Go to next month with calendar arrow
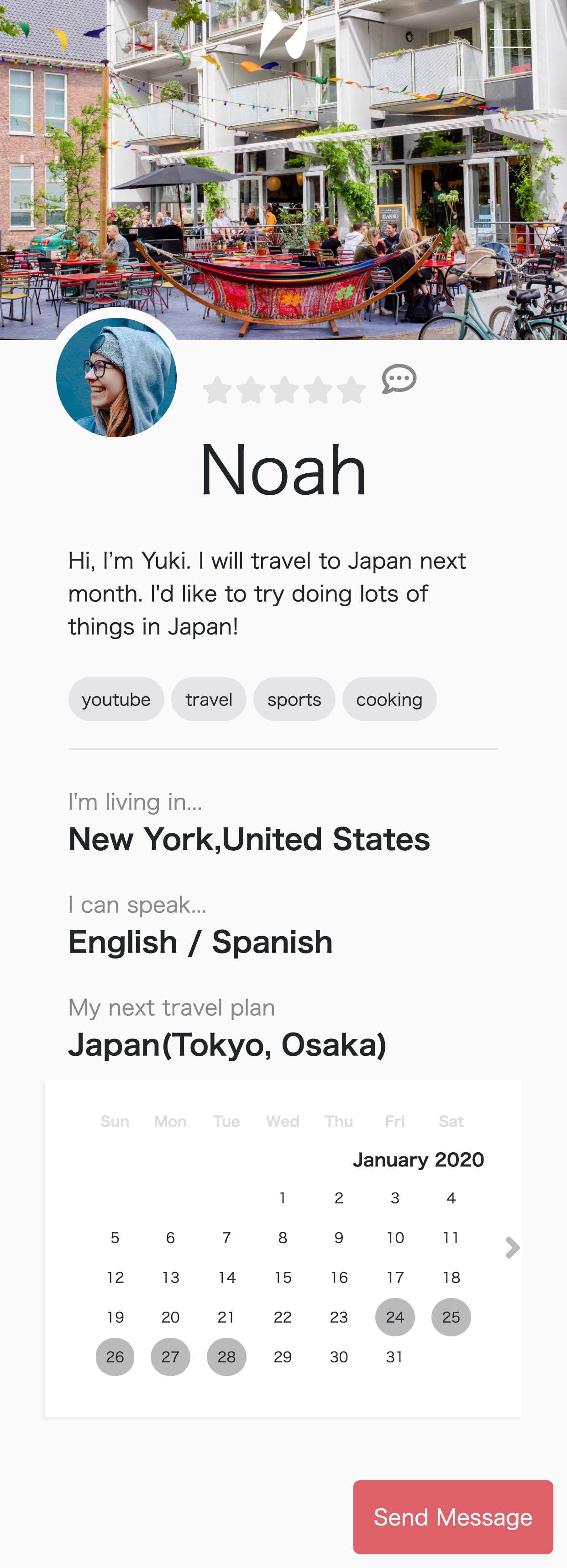567x1568 pixels. coord(512,1247)
